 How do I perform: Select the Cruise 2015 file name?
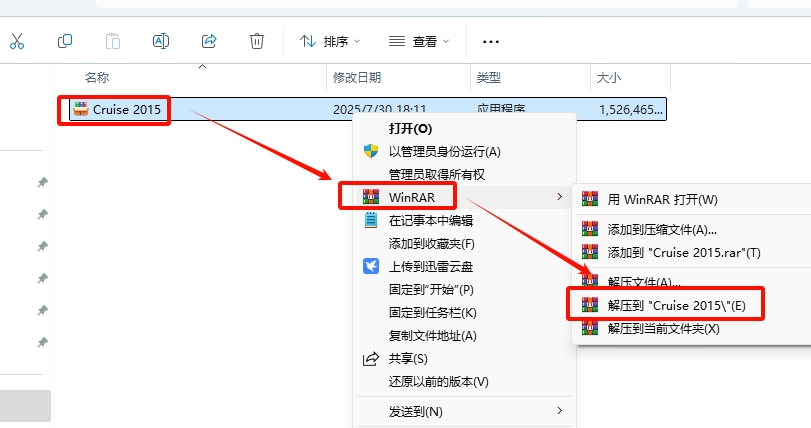click(x=127, y=110)
